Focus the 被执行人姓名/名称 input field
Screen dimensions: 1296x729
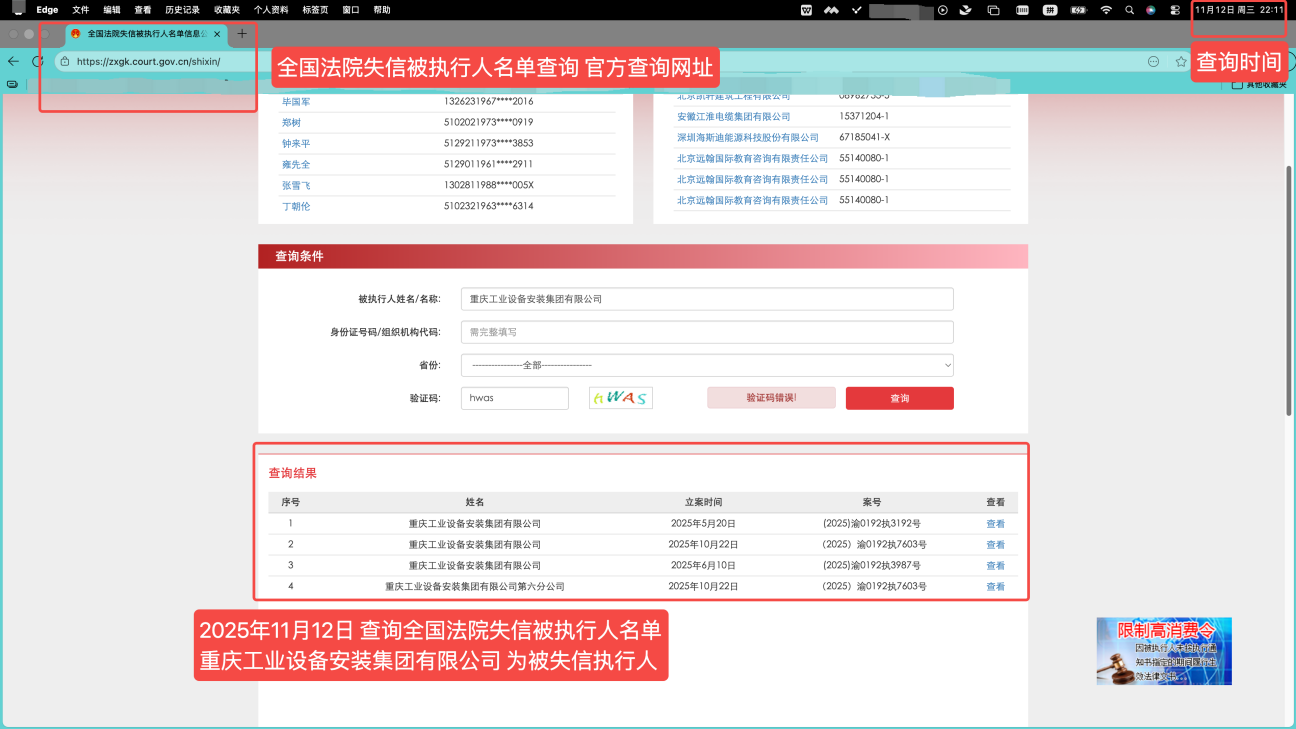[707, 299]
